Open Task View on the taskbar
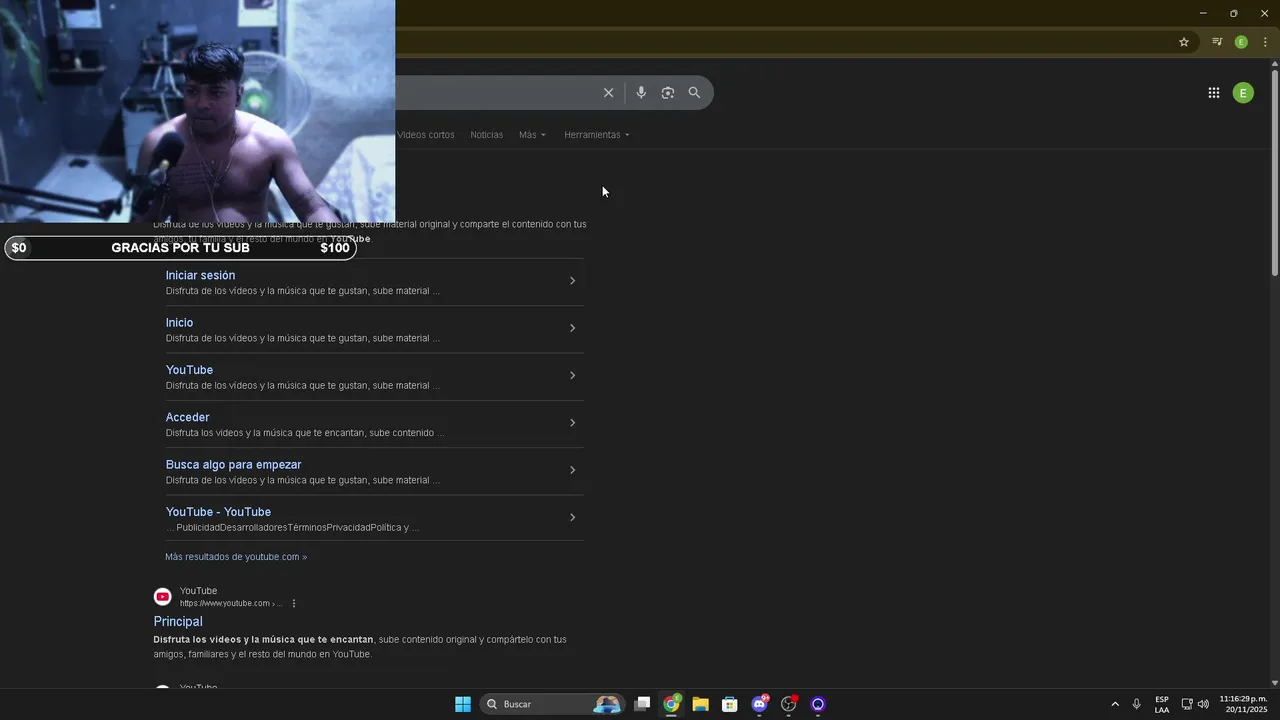The width and height of the screenshot is (1280, 720). click(x=642, y=704)
